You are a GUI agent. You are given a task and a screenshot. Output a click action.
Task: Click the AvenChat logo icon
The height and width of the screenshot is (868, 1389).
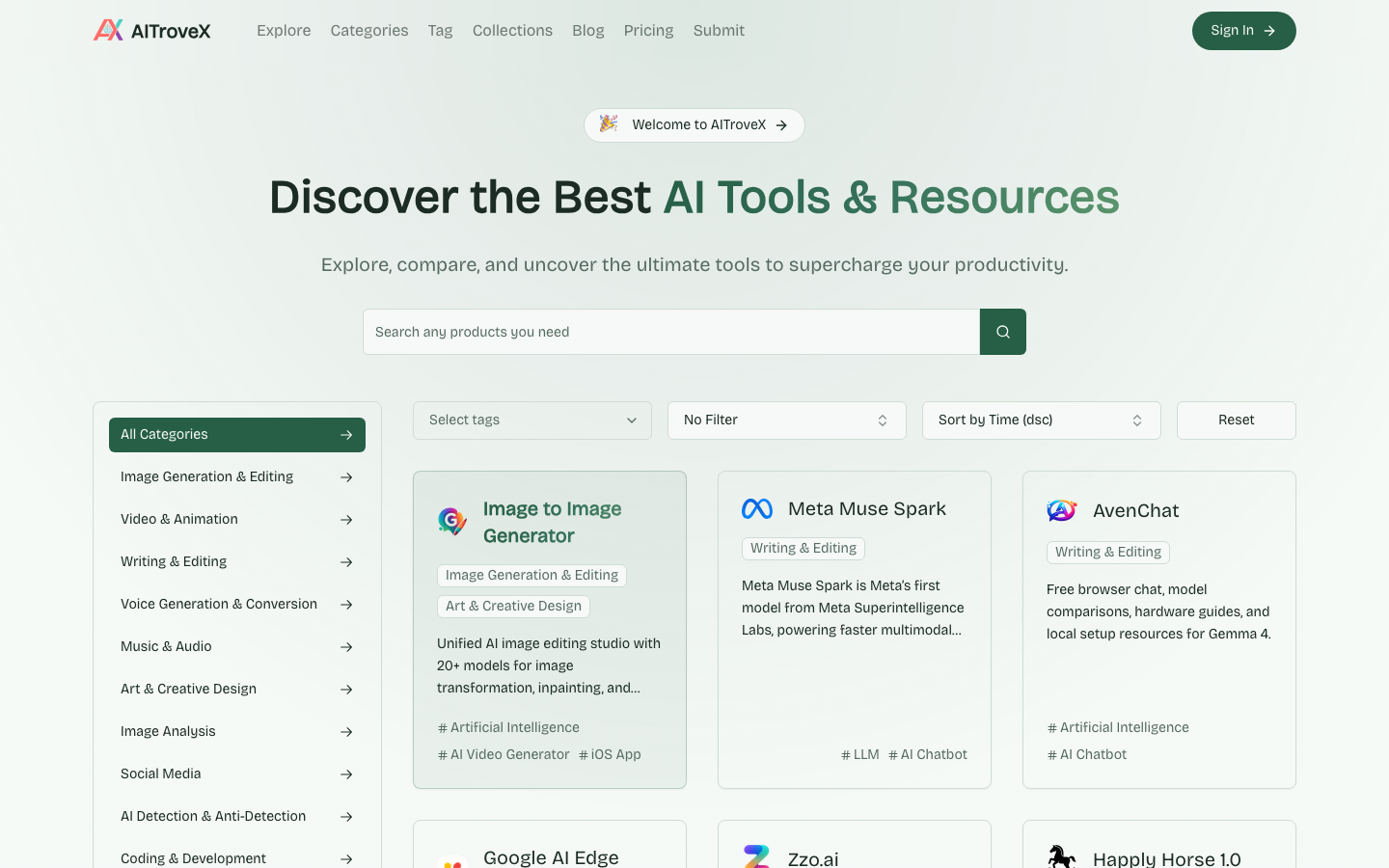click(1062, 510)
